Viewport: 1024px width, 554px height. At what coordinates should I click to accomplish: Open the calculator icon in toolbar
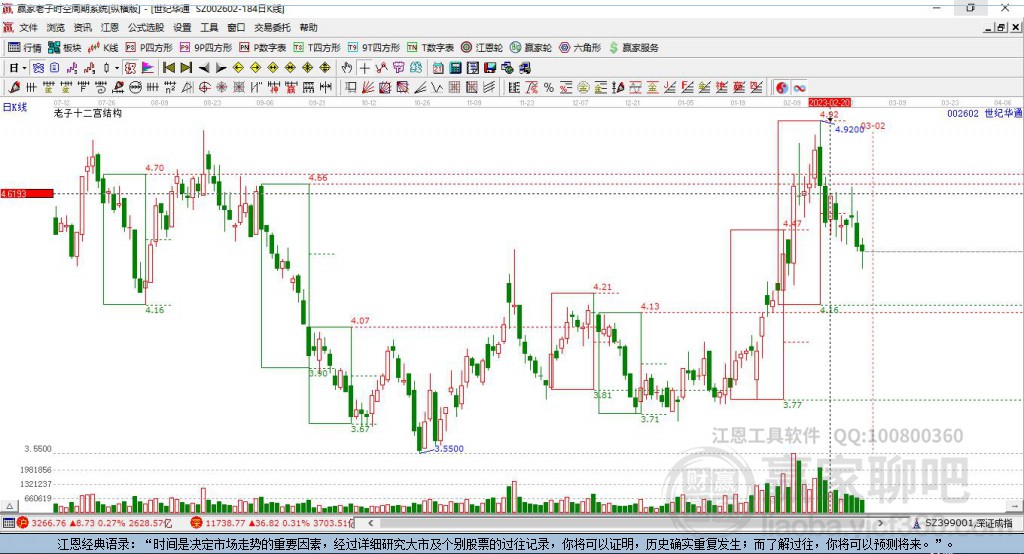455,68
